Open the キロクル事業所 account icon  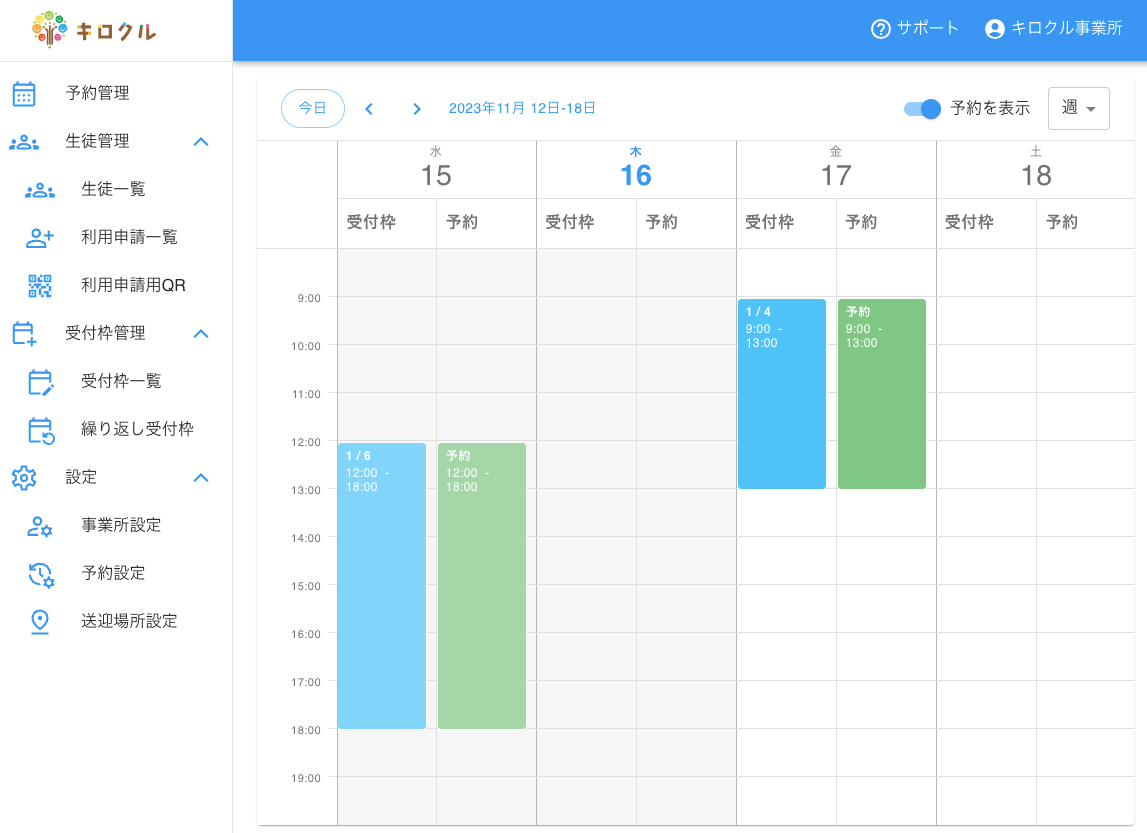click(995, 29)
